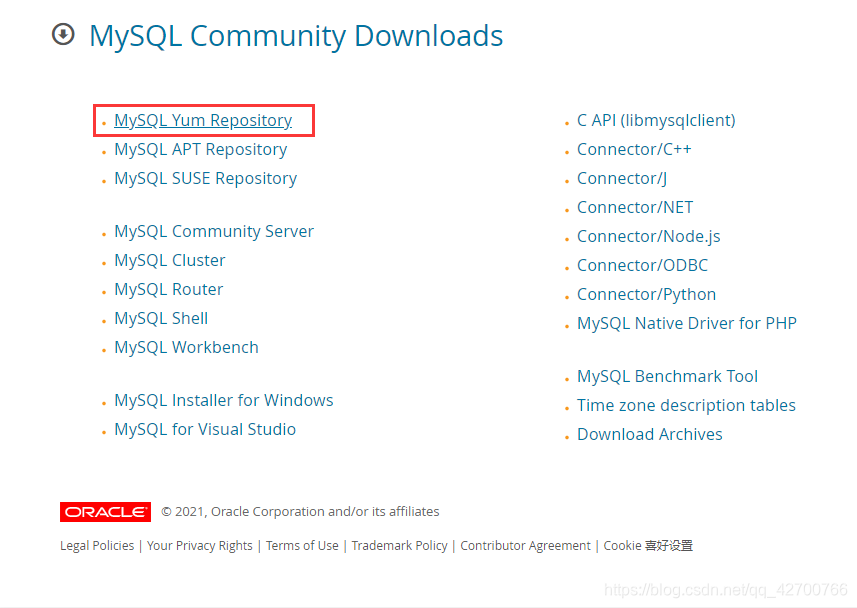This screenshot has width=857, height=608.
Task: Go to MySQL Community Server downloads
Action: (214, 231)
